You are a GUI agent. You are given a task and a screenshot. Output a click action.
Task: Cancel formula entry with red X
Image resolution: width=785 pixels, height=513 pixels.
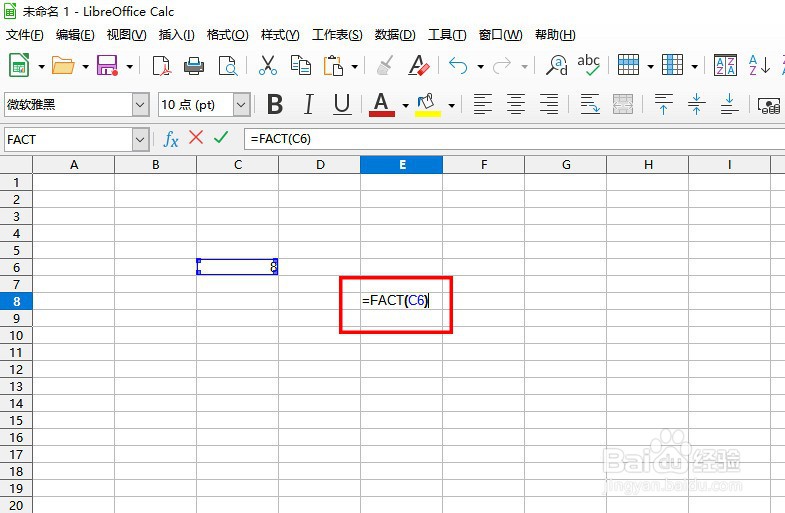click(196, 137)
